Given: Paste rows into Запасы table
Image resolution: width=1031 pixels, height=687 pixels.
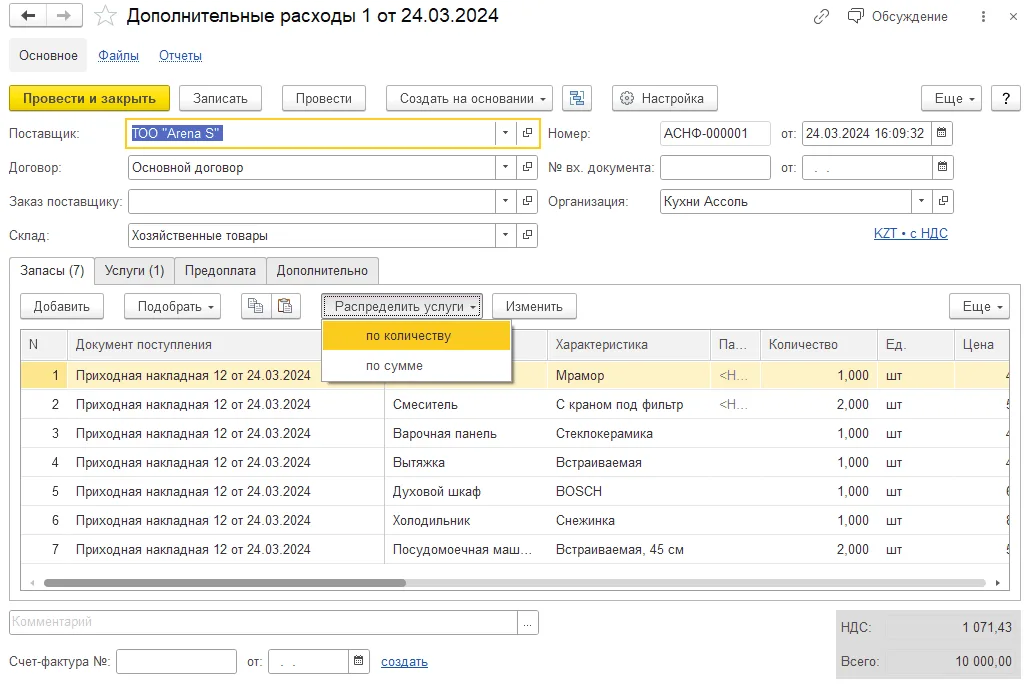Looking at the screenshot, I should click(285, 306).
